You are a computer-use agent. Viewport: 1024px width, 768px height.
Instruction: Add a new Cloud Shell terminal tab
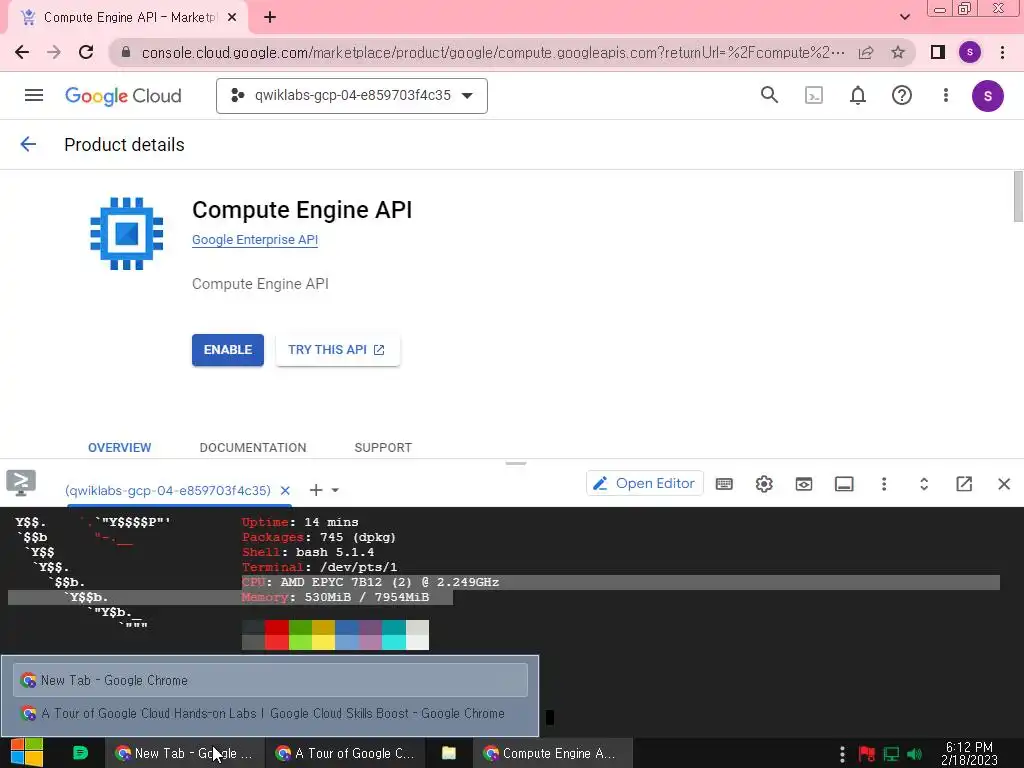coord(316,490)
